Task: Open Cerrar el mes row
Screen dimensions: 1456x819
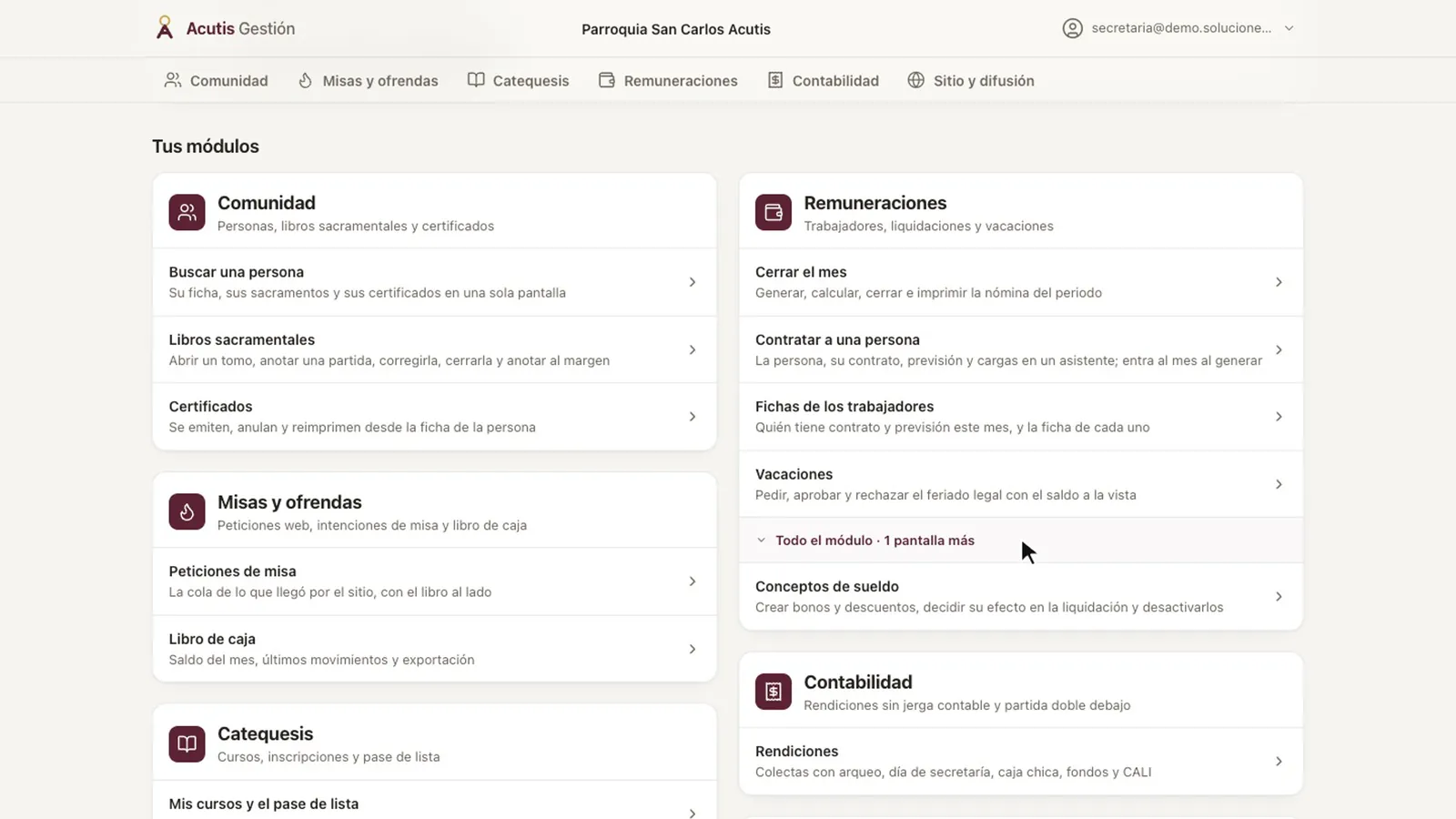Action: (1020, 282)
